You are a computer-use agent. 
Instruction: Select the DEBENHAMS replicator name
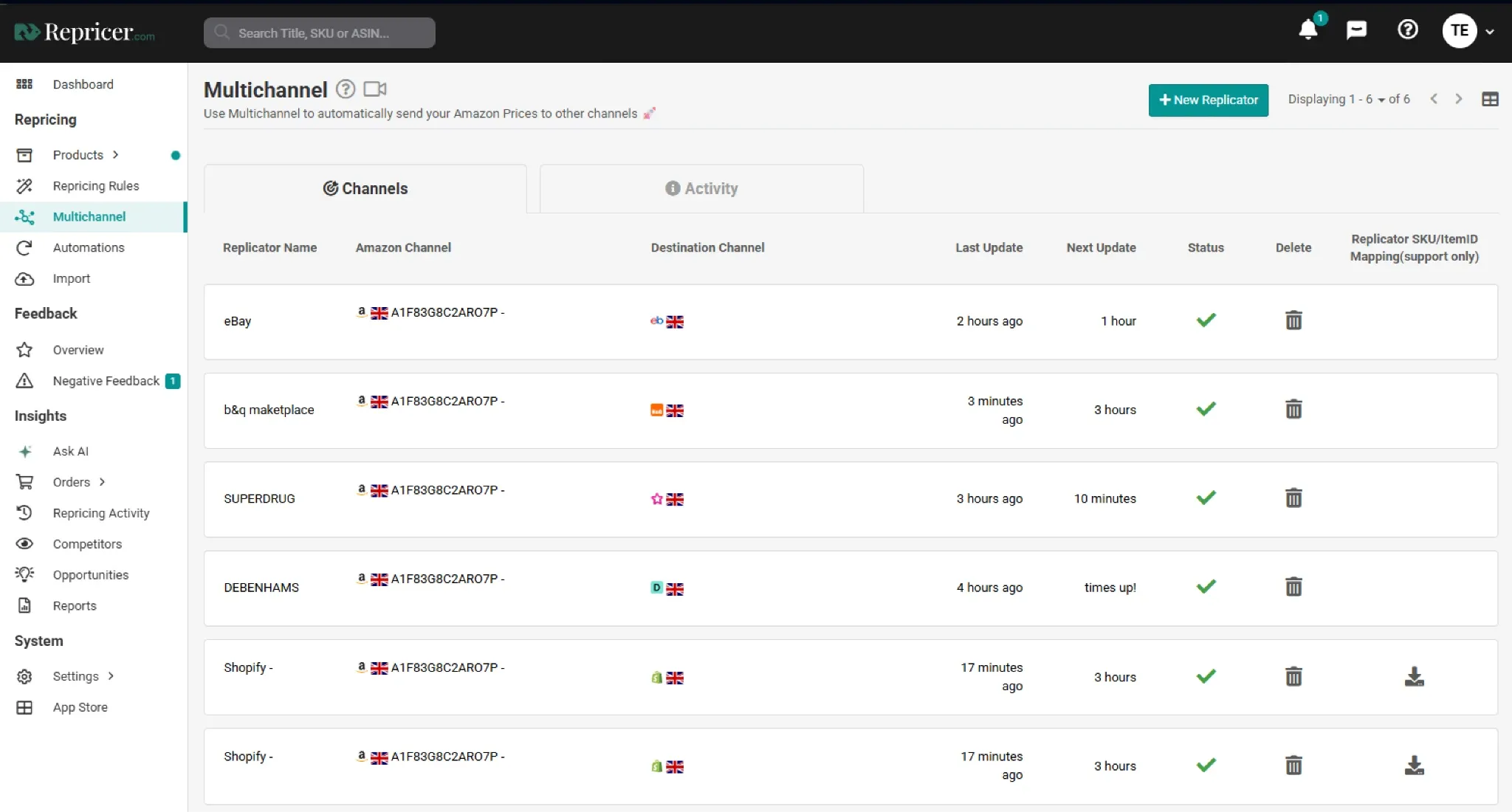[261, 588]
